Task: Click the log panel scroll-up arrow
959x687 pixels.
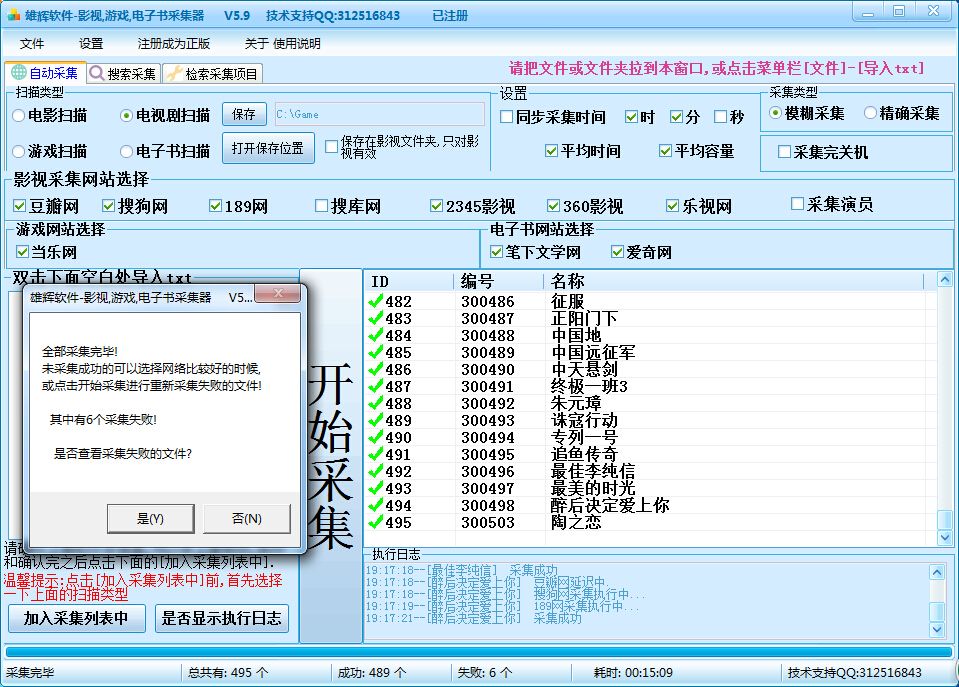Action: click(x=936, y=572)
